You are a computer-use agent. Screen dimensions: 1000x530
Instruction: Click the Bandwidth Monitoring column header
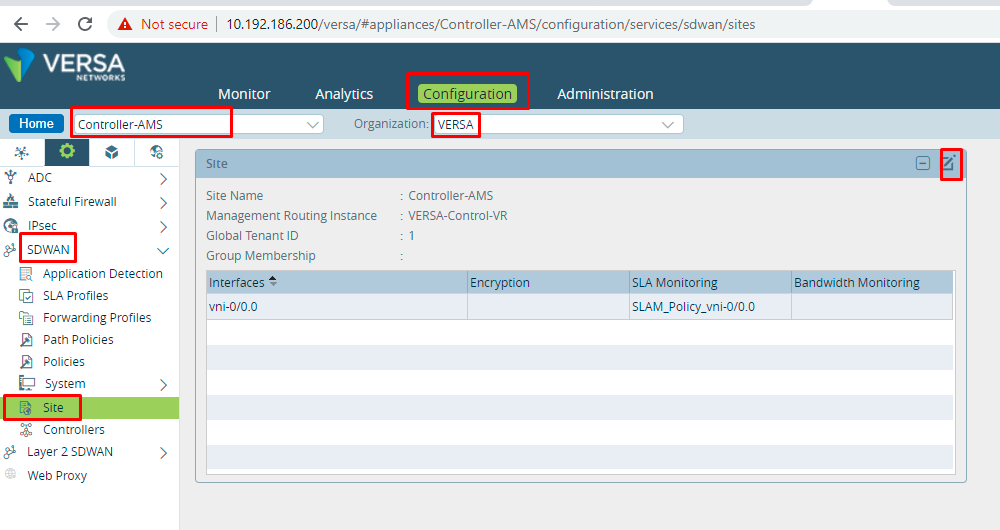[872, 282]
